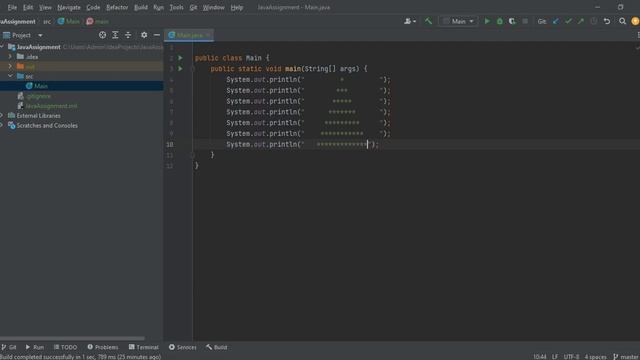The width and height of the screenshot is (640, 360).
Task: Open the Refactor menu
Action: [x=117, y=7]
